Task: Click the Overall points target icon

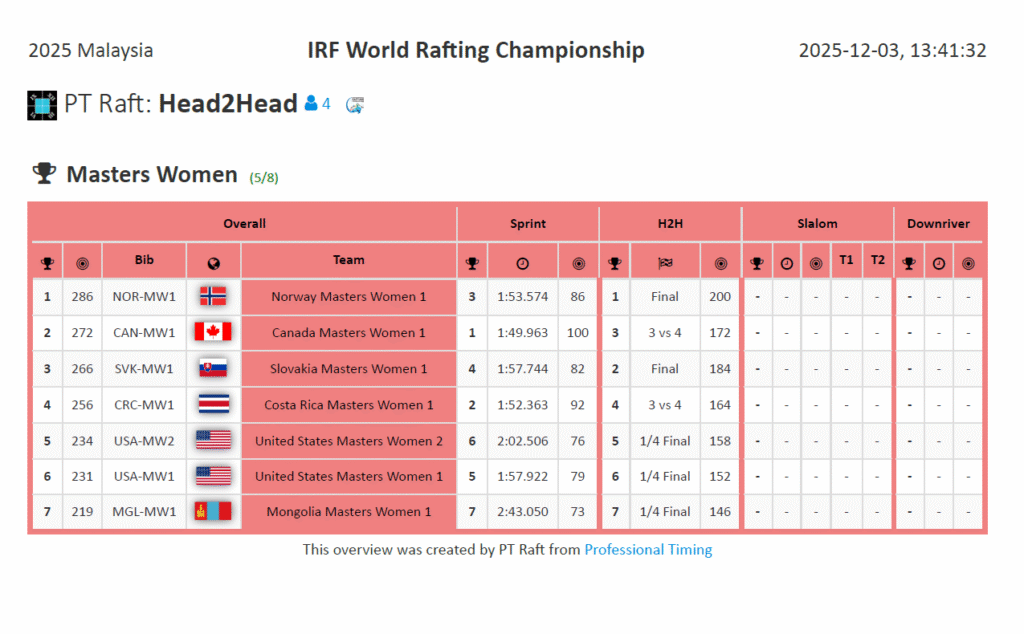Action: click(82, 264)
